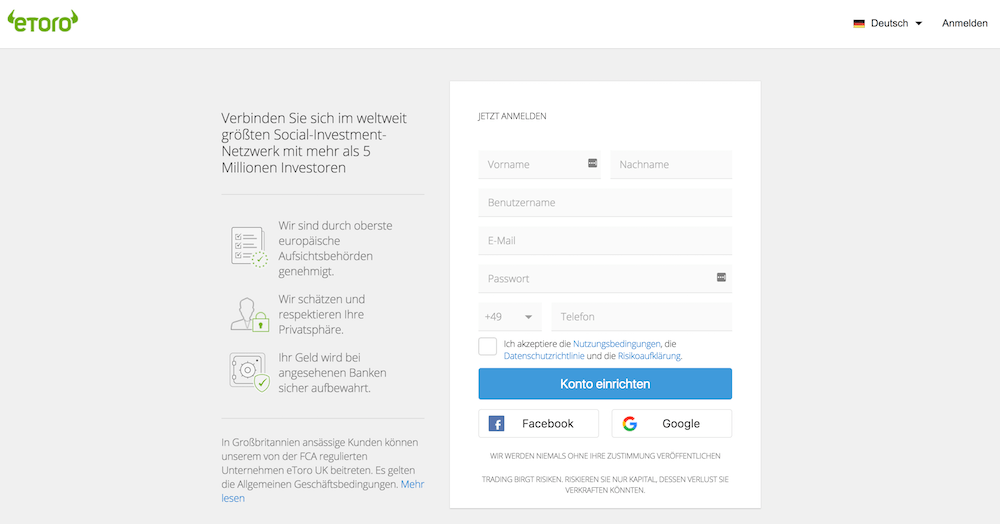Screen dimensions: 1000x524
Task: Click the Facebook logo icon
Action: [x=496, y=423]
